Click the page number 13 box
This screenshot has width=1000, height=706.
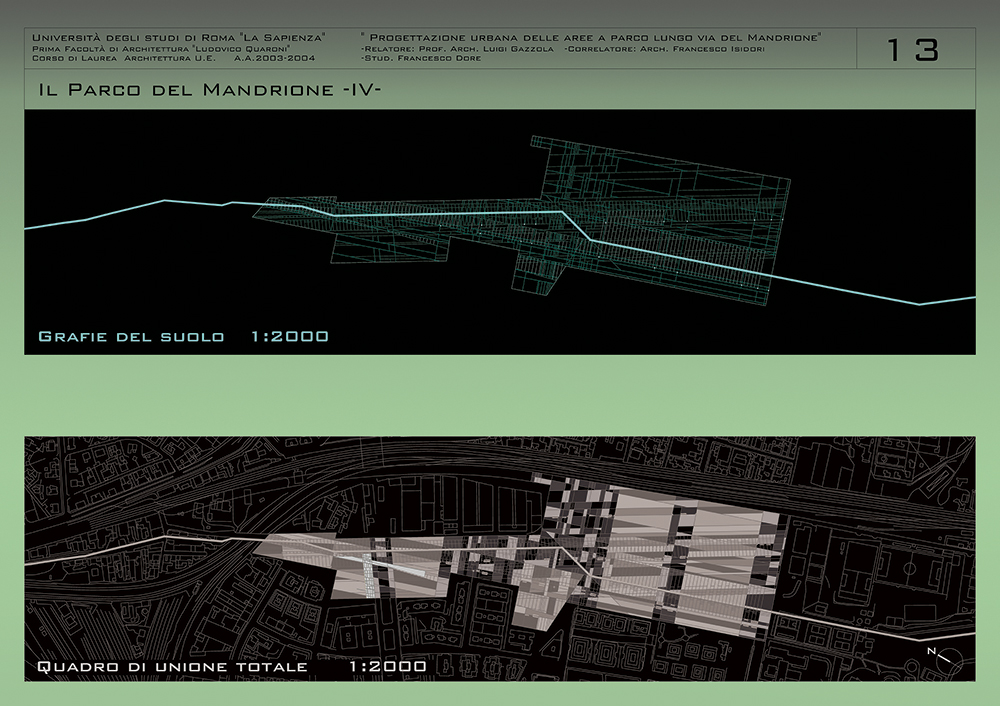click(x=914, y=49)
